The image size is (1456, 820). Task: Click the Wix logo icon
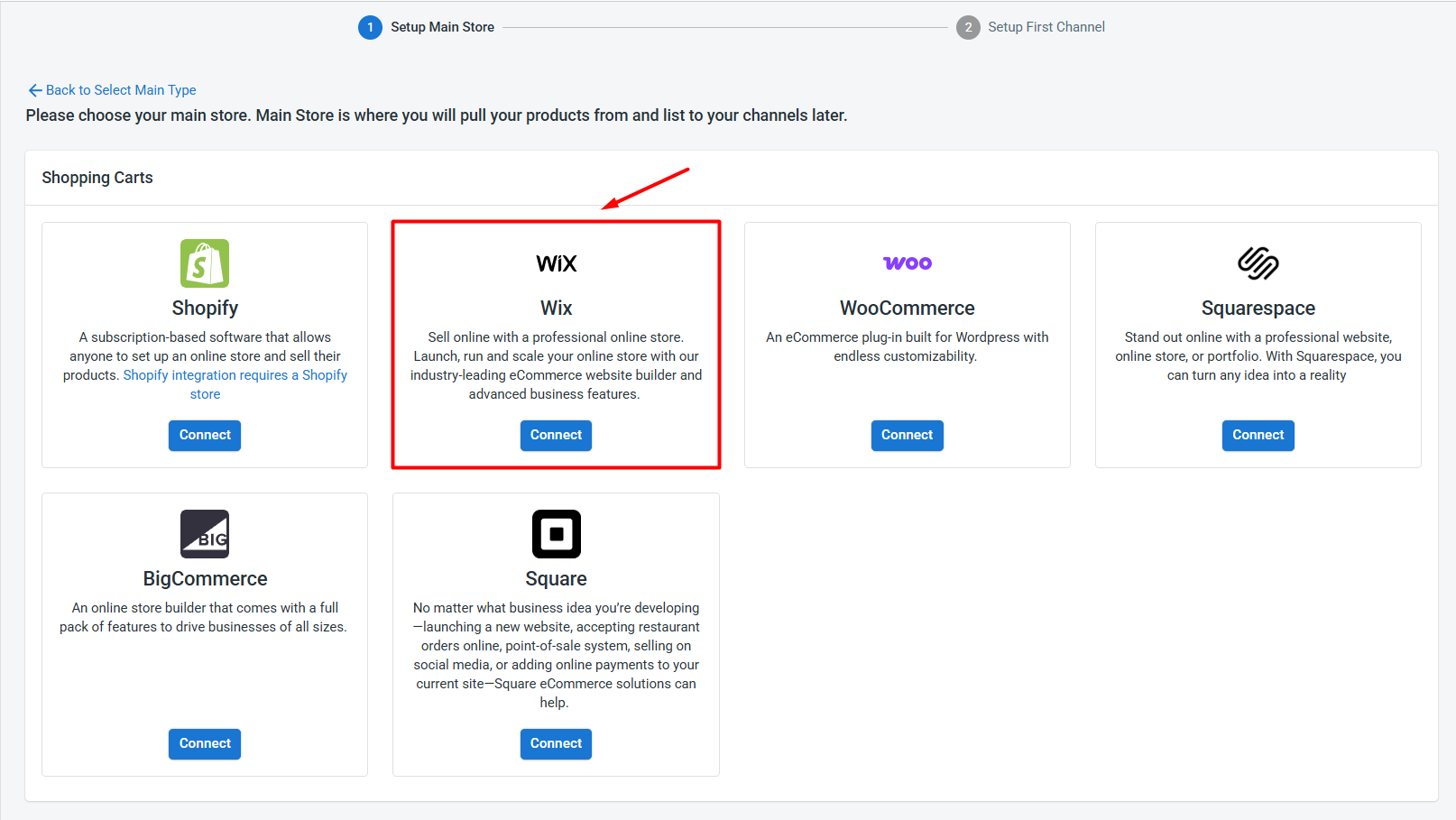pos(556,263)
